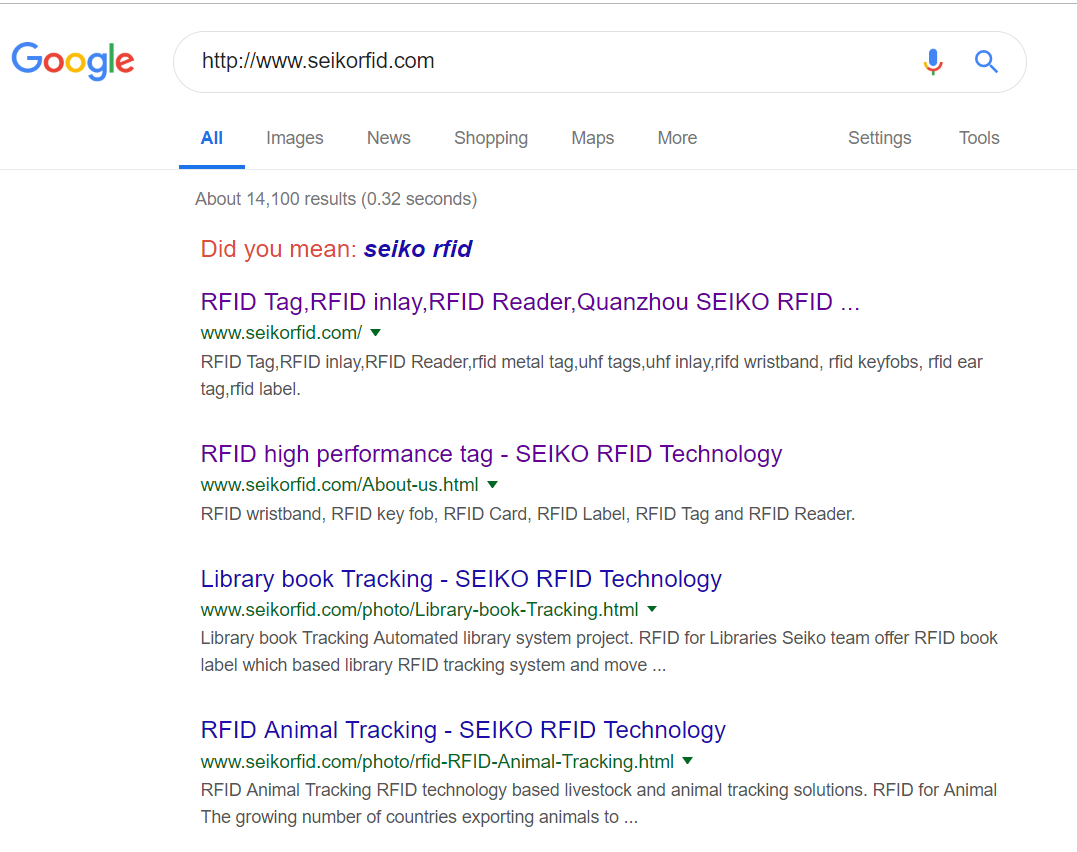Click snippet starting 'RFID Animal Tracking RFID technology'
Viewport: 1077px width, 852px height.
pyautogui.click(x=598, y=803)
